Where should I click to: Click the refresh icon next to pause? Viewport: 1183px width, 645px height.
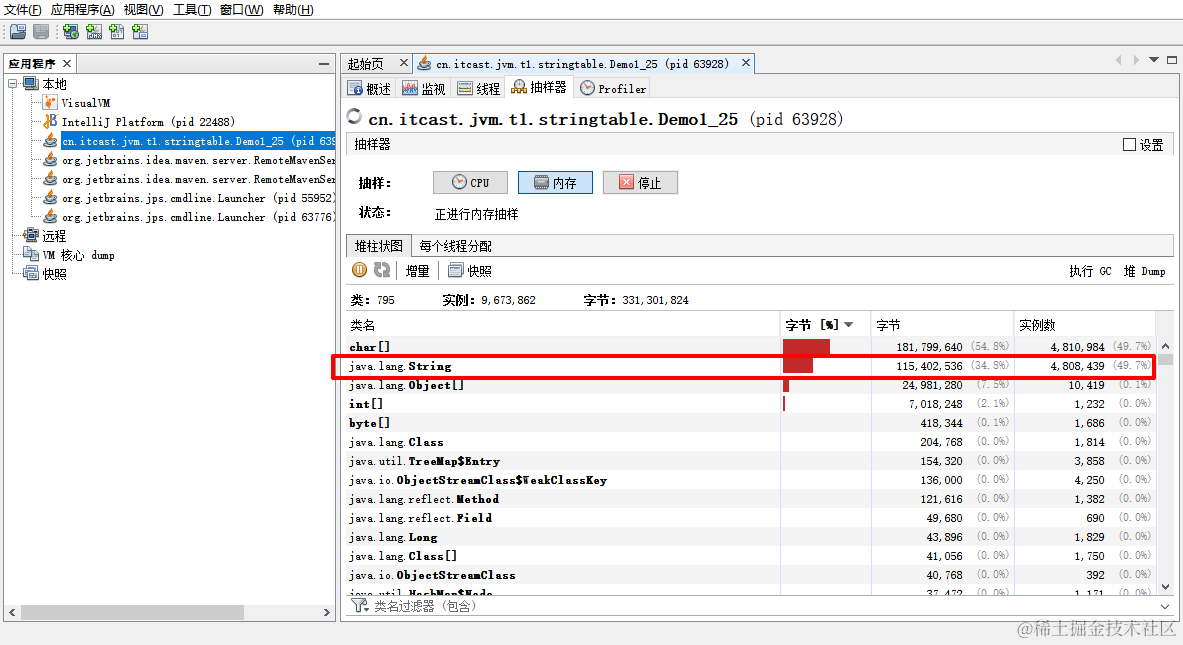pyautogui.click(x=382, y=270)
